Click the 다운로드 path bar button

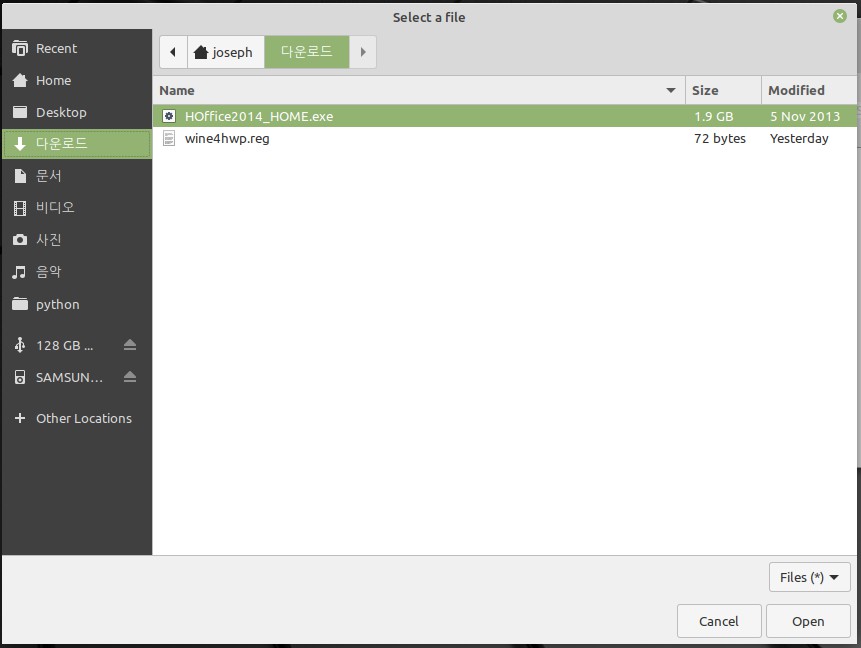click(x=306, y=52)
